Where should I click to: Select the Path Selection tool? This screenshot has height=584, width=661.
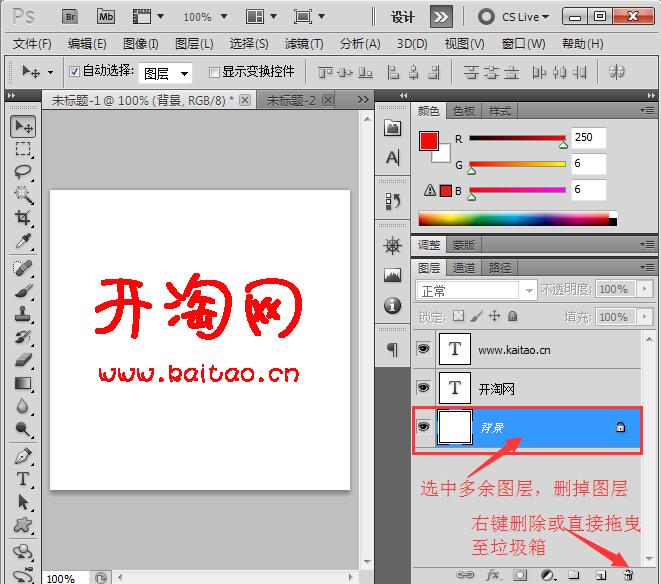tap(23, 502)
